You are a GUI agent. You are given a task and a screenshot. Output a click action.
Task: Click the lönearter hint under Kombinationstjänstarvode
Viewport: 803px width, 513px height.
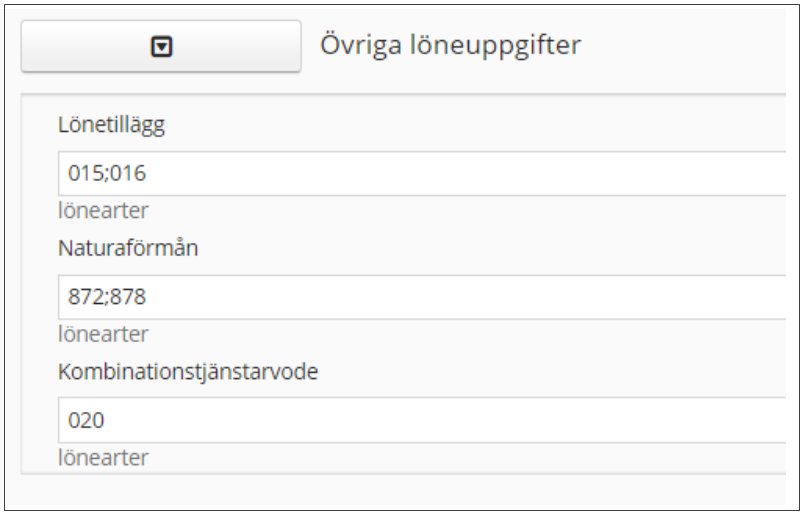pyautogui.click(x=103, y=457)
